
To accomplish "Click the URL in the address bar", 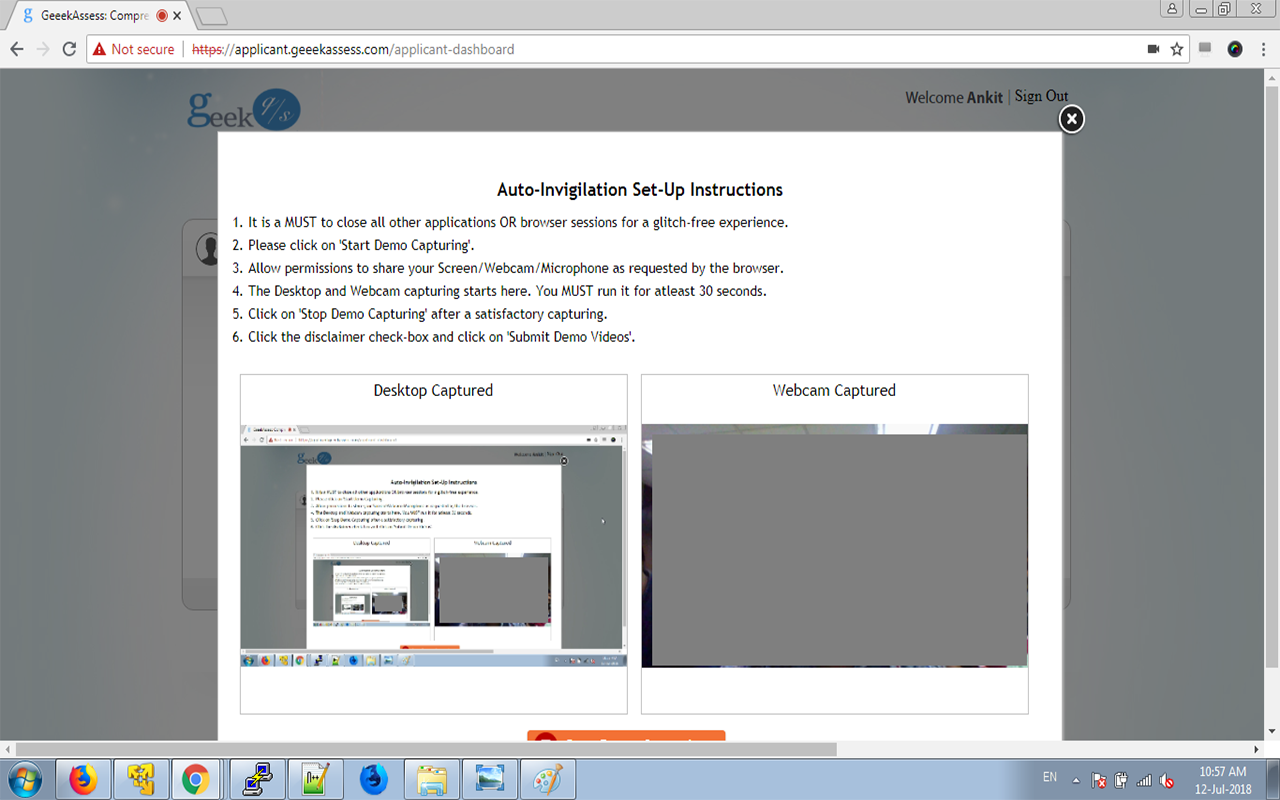I will [353, 49].
